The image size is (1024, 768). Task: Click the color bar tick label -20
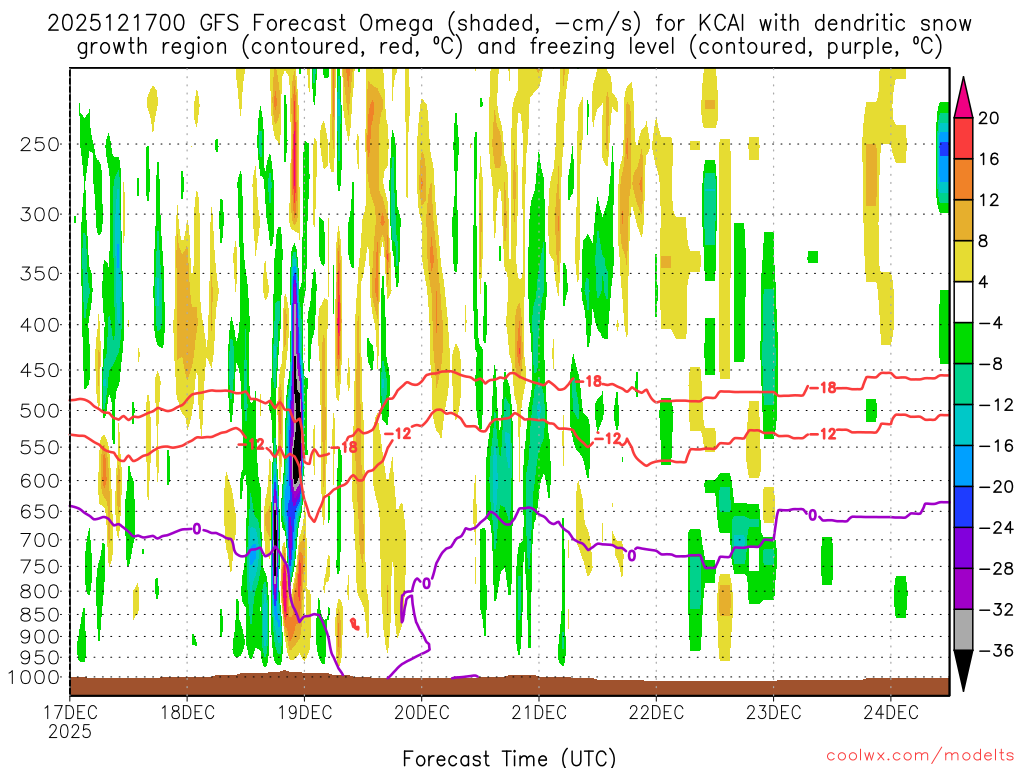click(996, 487)
